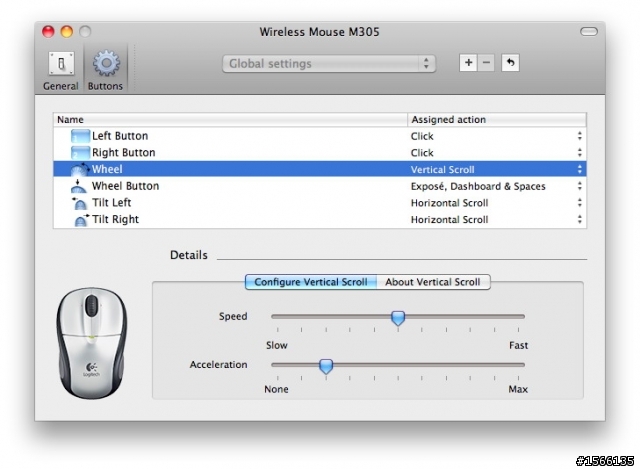Select the Tilt Left row name
Viewport: 640px width, 469px height.
111,203
